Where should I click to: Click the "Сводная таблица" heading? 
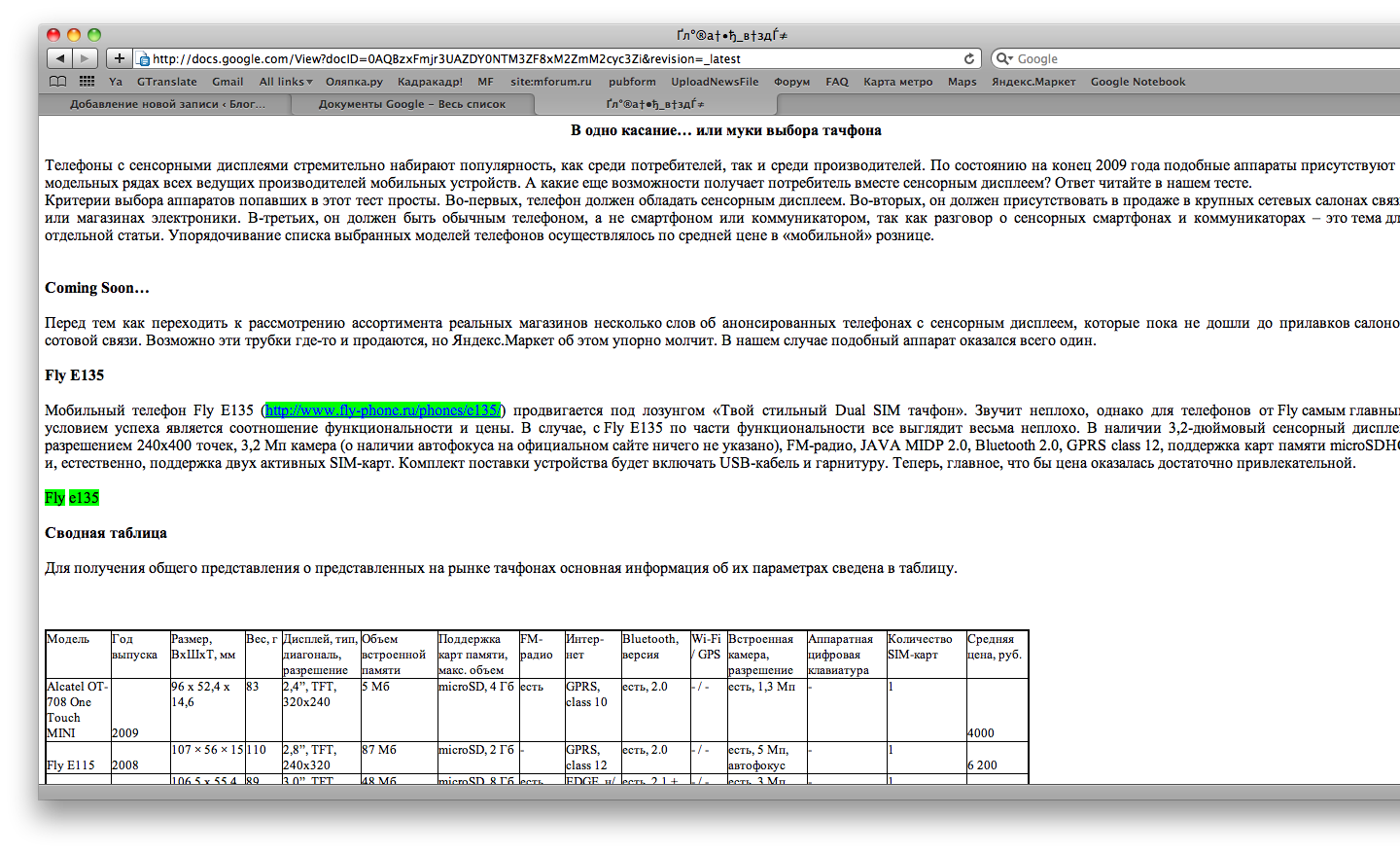106,533
